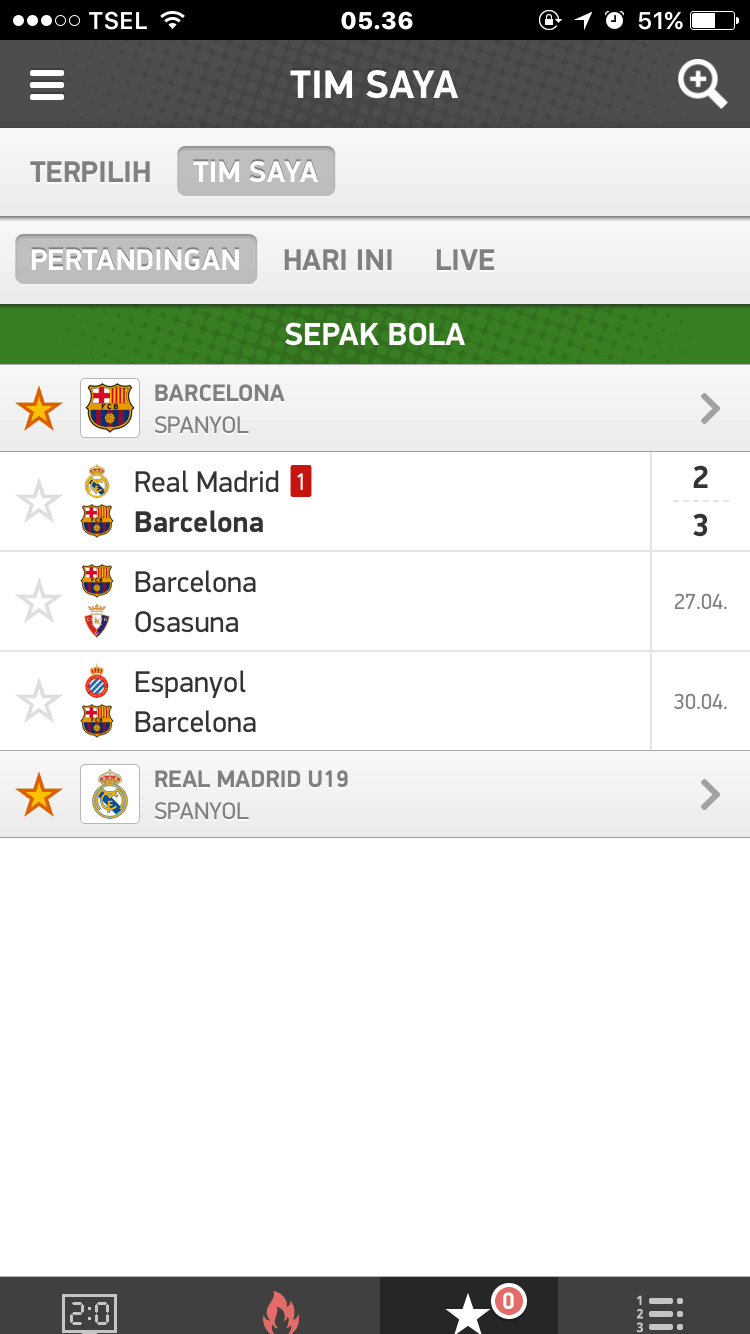This screenshot has width=750, height=1334.
Task: Tap the Barcelona club crest
Action: tap(109, 407)
